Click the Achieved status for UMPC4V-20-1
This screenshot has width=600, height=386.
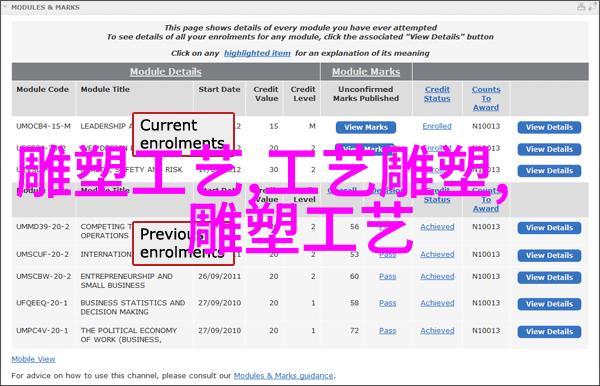pyautogui.click(x=437, y=331)
